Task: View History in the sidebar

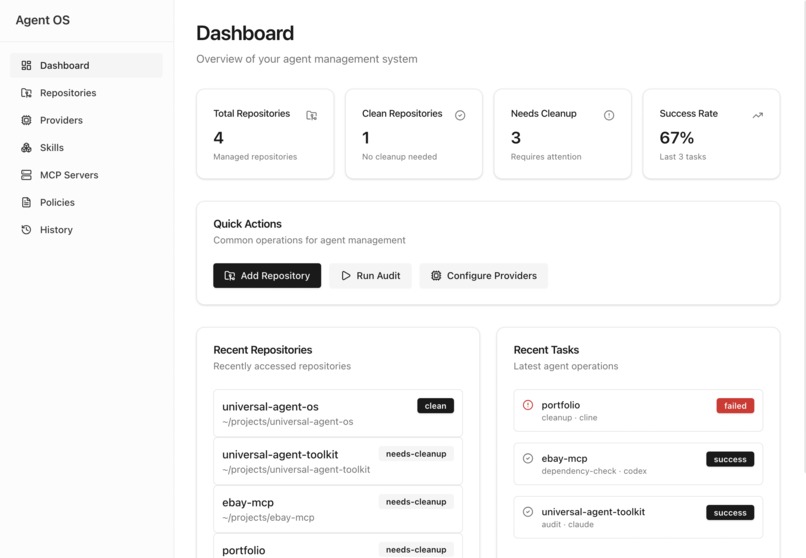Action: [86, 230]
